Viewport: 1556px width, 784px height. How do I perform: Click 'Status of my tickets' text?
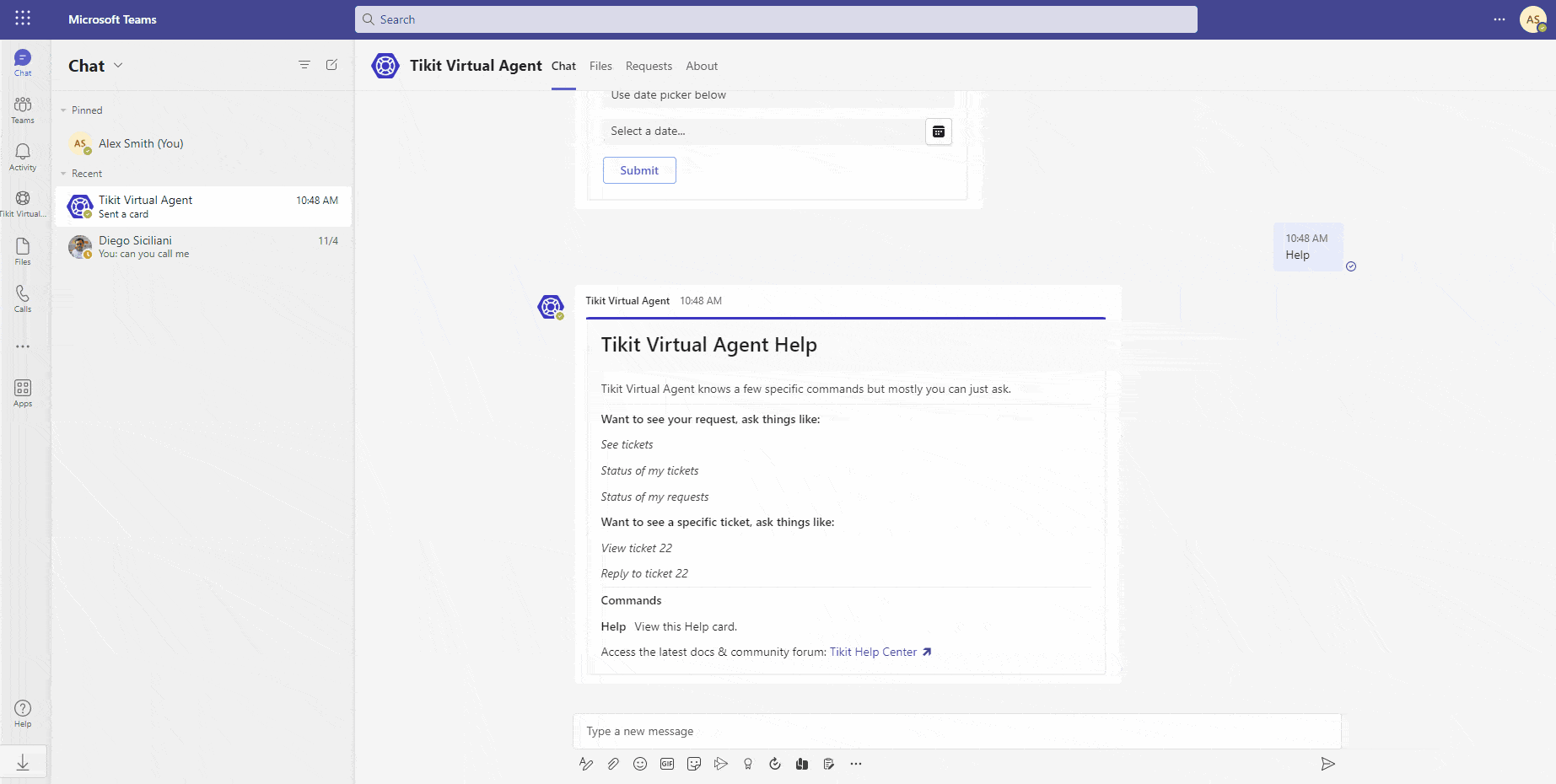pos(649,470)
